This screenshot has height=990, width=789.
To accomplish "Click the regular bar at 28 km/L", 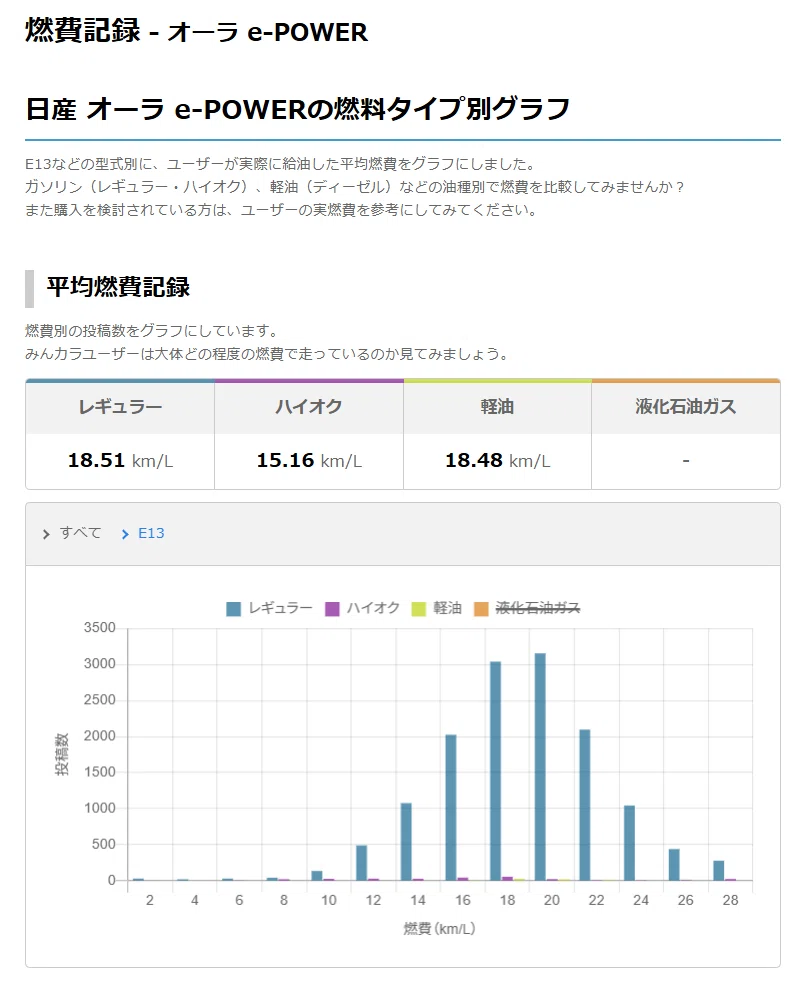I will pos(718,871).
